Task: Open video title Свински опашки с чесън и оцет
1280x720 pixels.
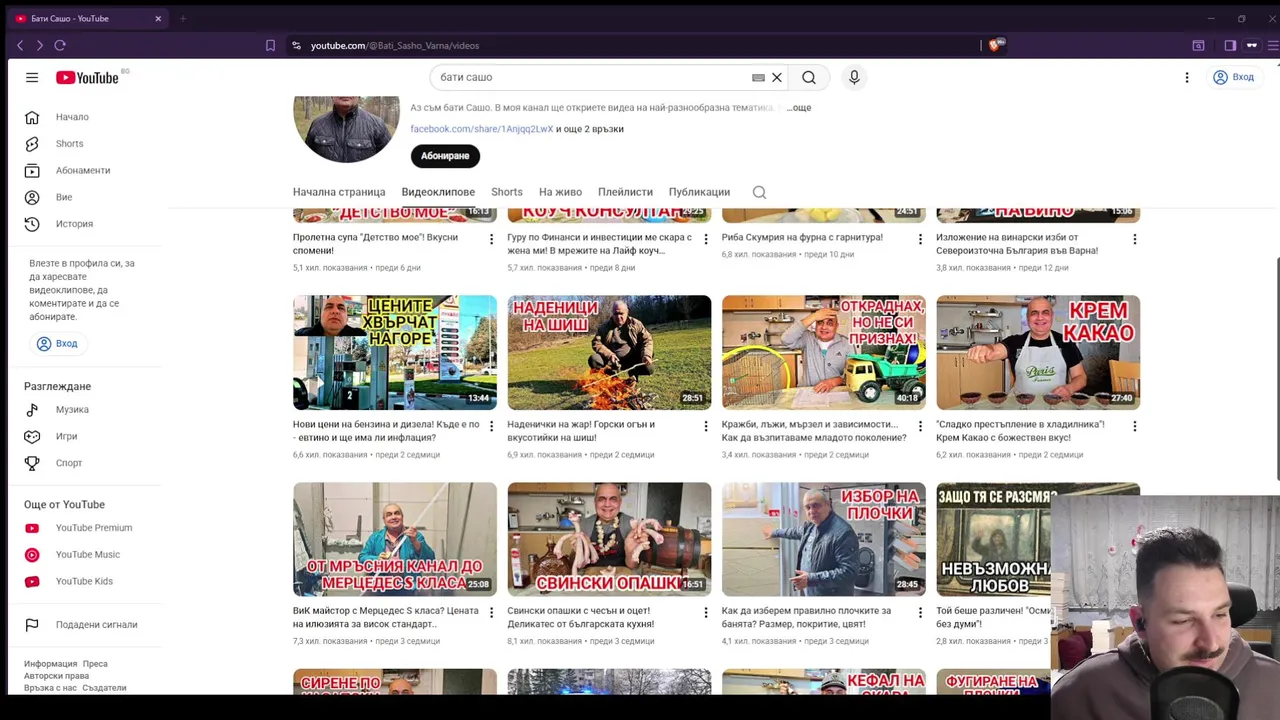Action: (580, 617)
